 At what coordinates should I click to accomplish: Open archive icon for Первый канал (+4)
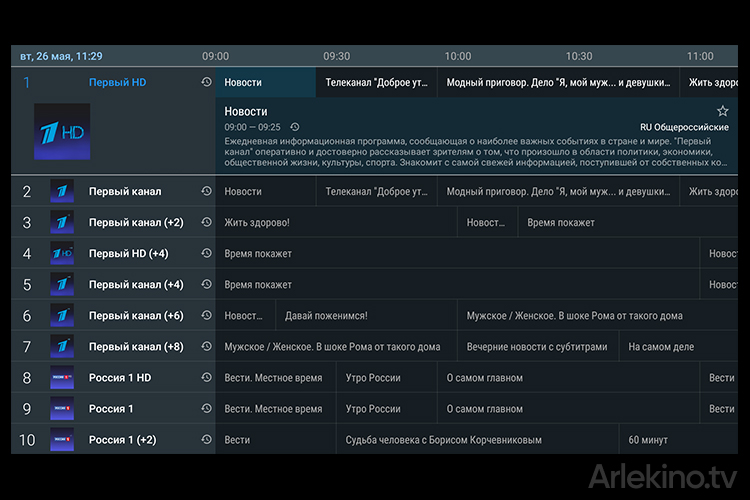coord(206,284)
